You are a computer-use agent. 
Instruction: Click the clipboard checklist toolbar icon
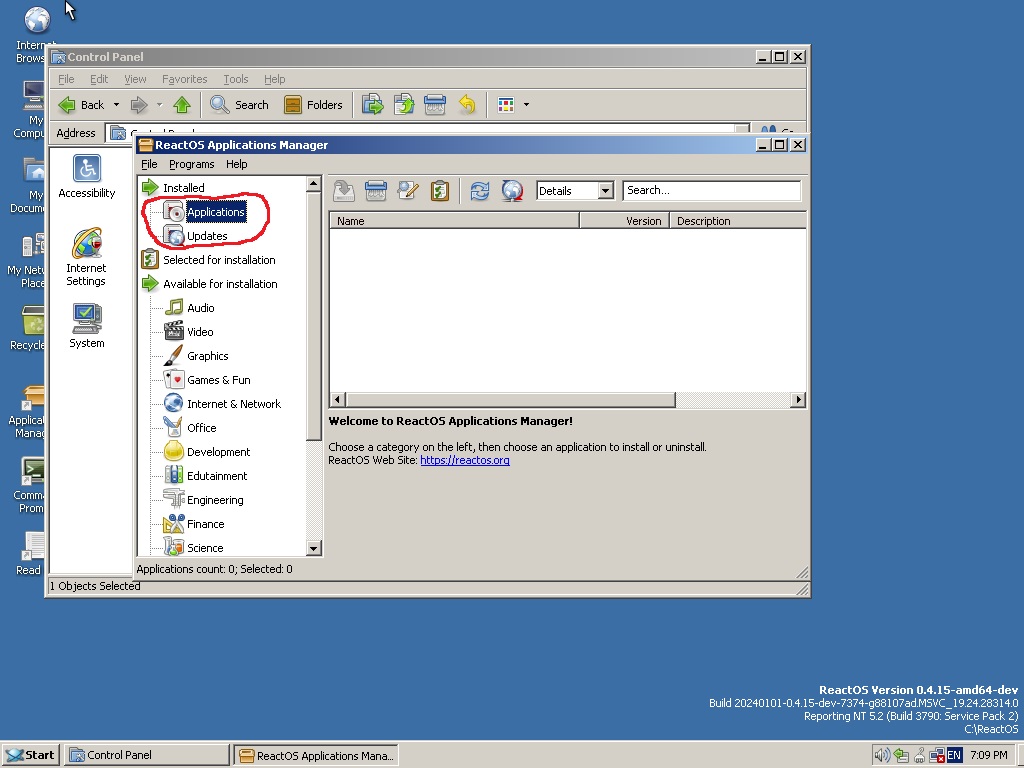click(x=440, y=191)
